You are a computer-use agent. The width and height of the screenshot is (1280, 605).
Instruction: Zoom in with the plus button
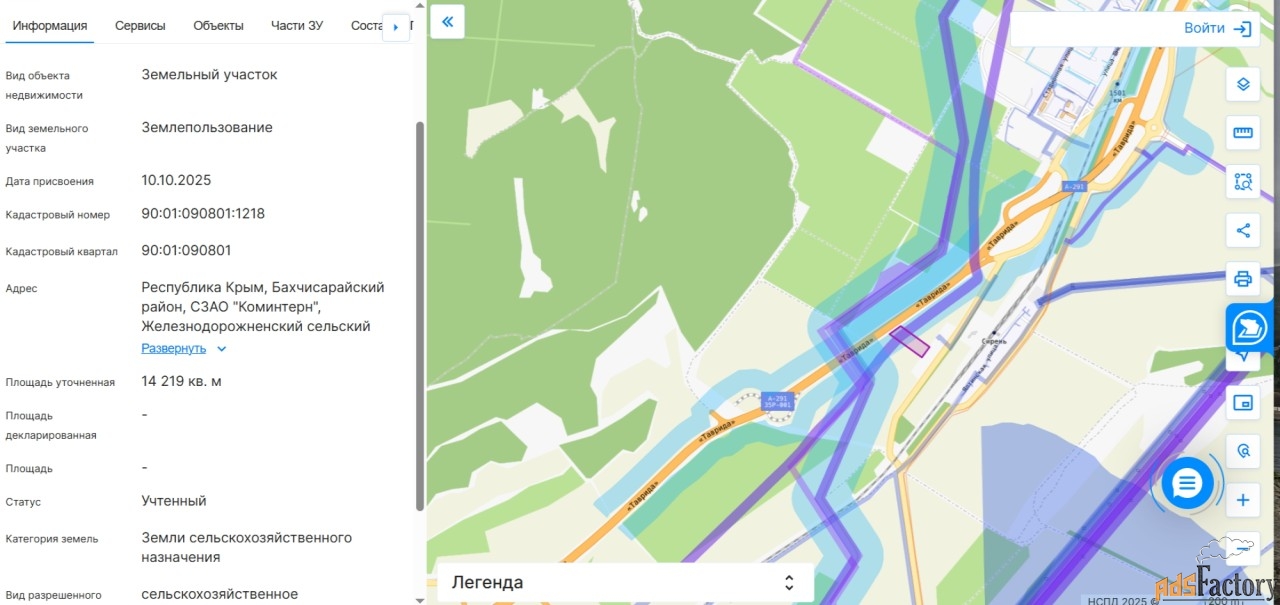(x=1243, y=500)
